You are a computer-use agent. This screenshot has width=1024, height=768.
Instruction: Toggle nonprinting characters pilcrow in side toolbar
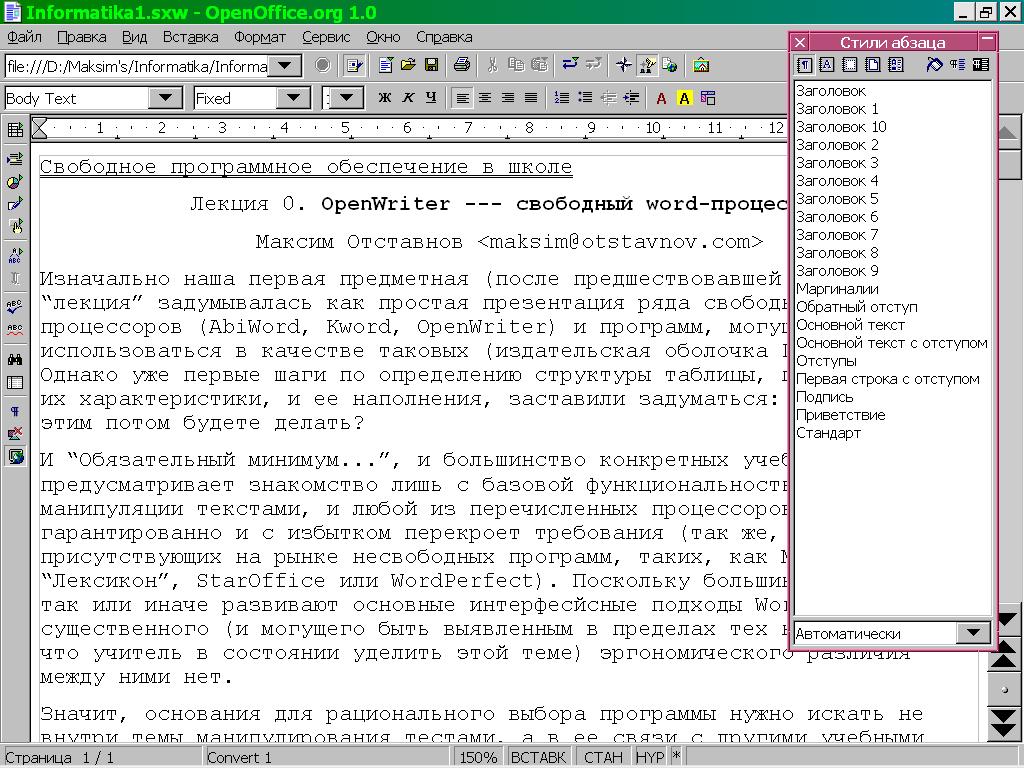coord(15,411)
